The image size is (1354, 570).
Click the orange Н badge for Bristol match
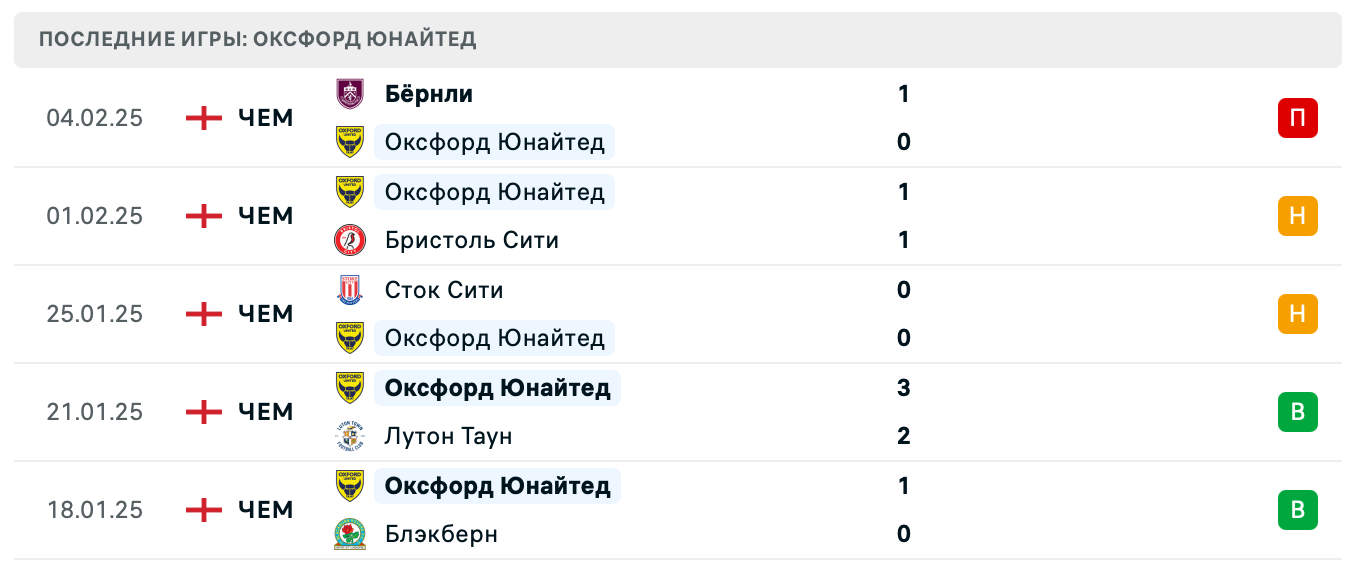[1297, 216]
